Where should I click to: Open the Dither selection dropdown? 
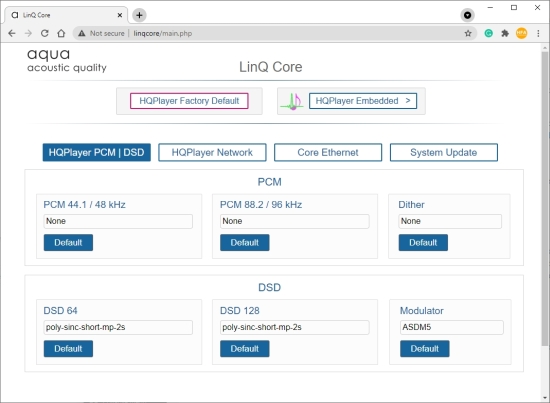450,221
